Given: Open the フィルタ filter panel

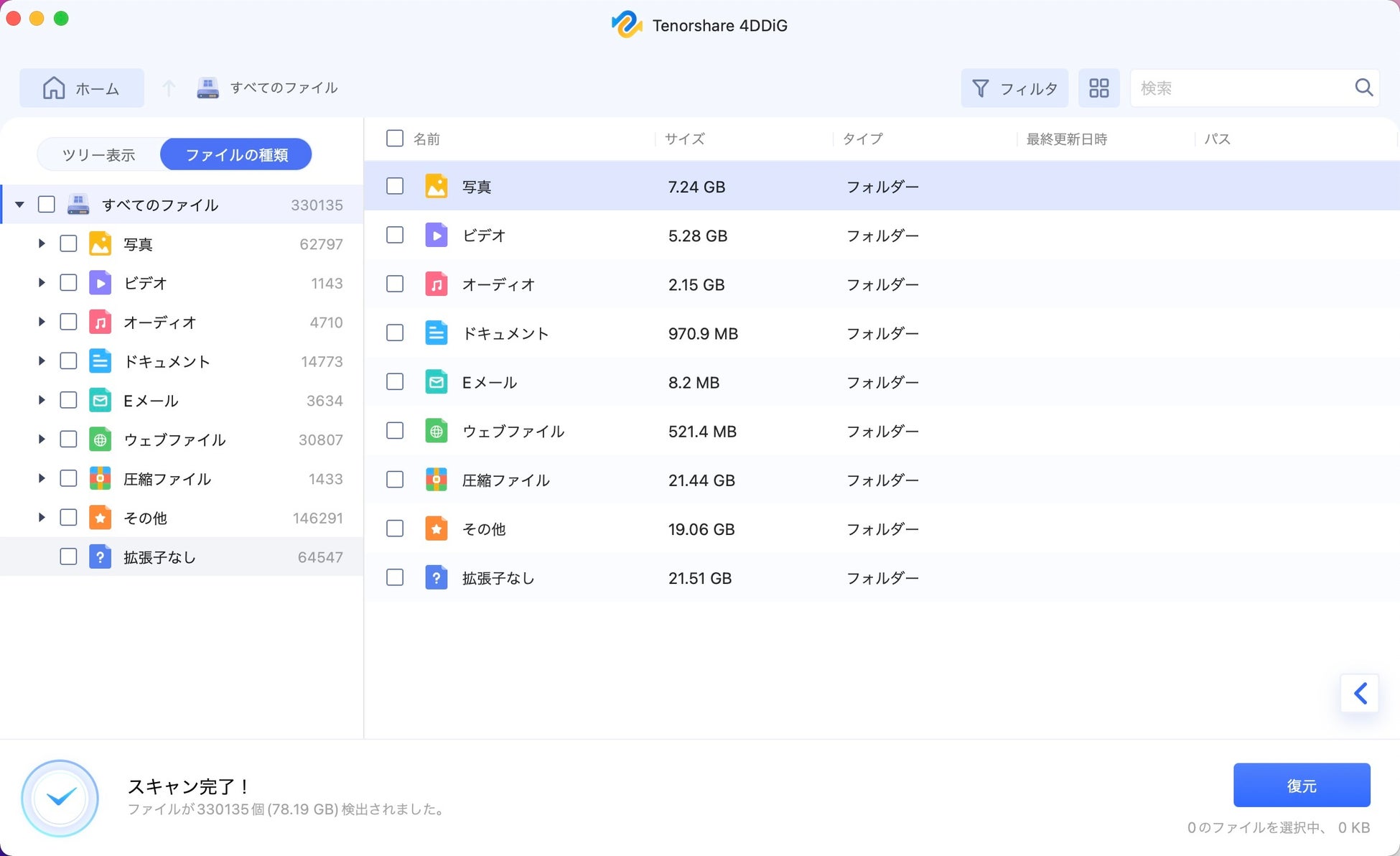Looking at the screenshot, I should coord(1014,88).
